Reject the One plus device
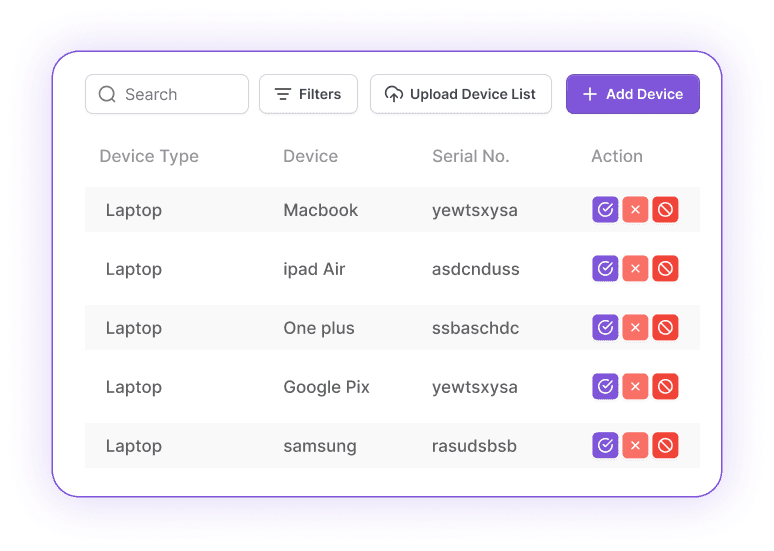 (x=635, y=328)
